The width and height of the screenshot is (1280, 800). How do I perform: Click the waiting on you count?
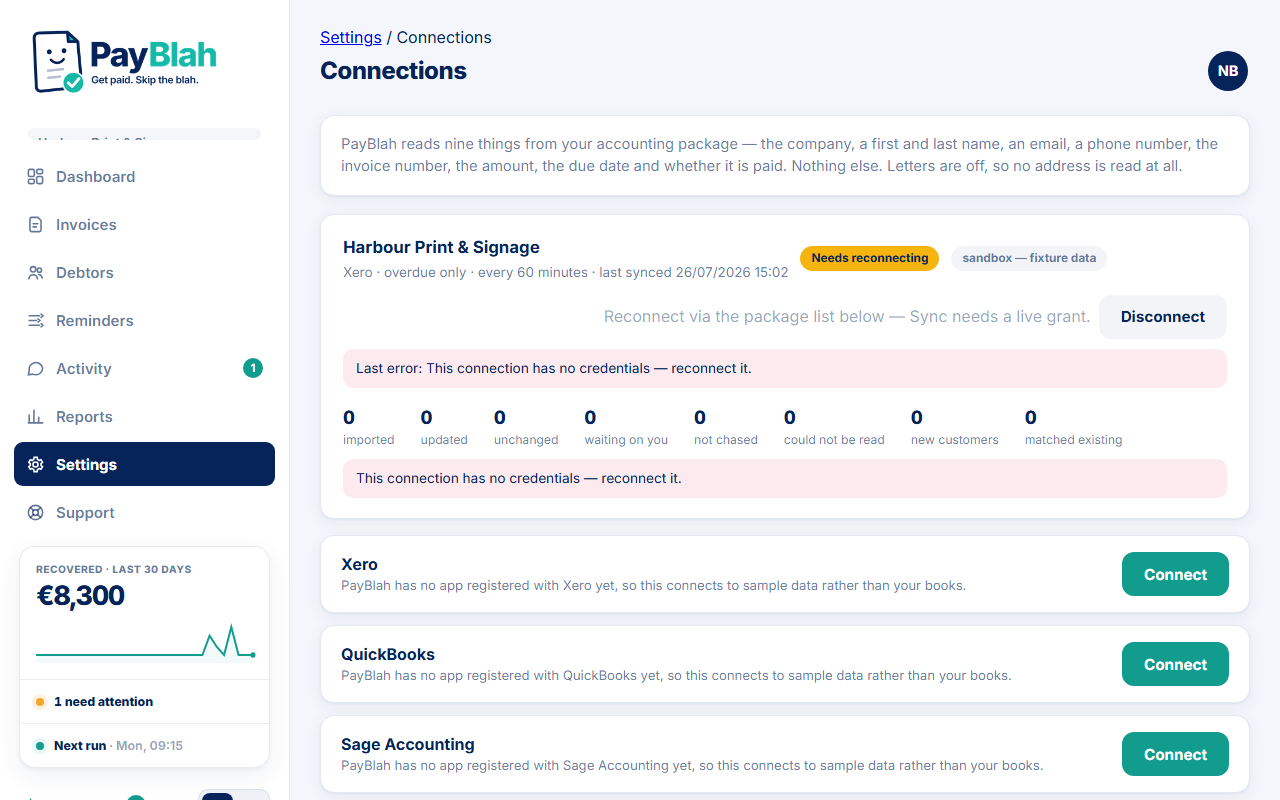(626, 427)
